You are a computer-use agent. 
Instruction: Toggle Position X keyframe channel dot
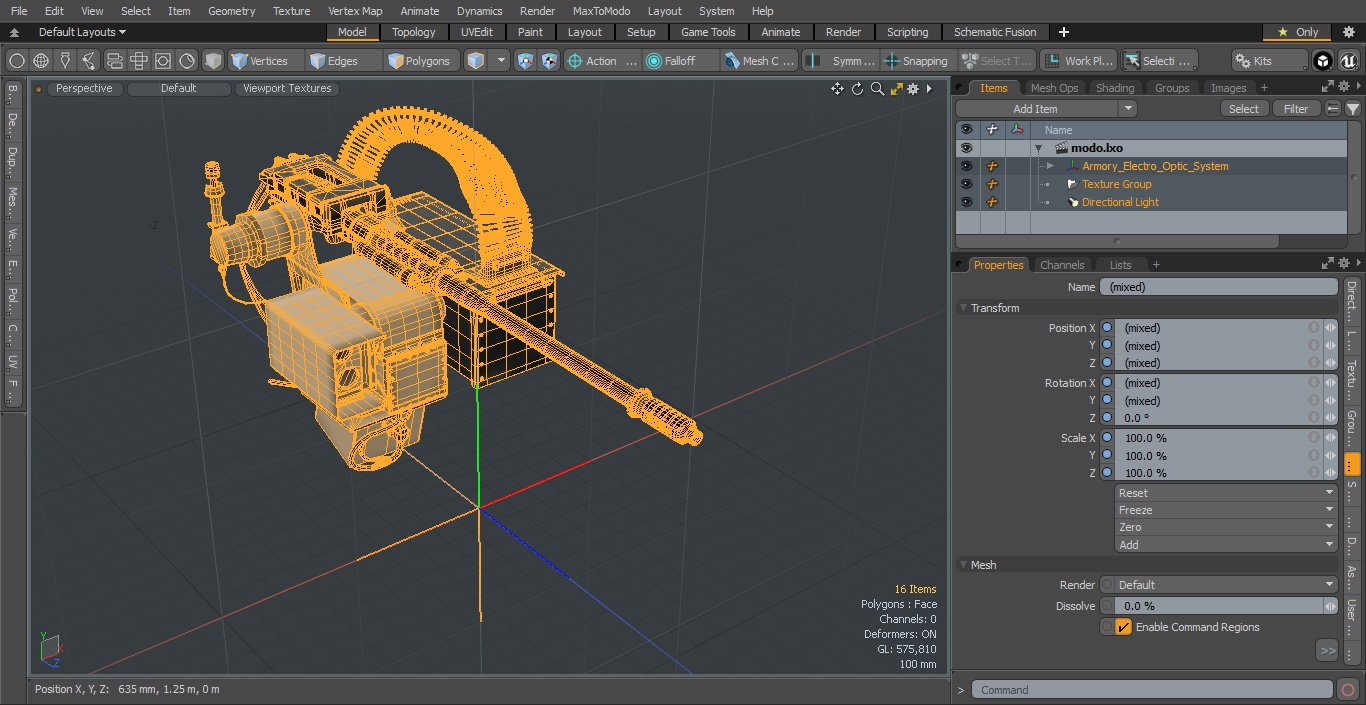point(1107,328)
